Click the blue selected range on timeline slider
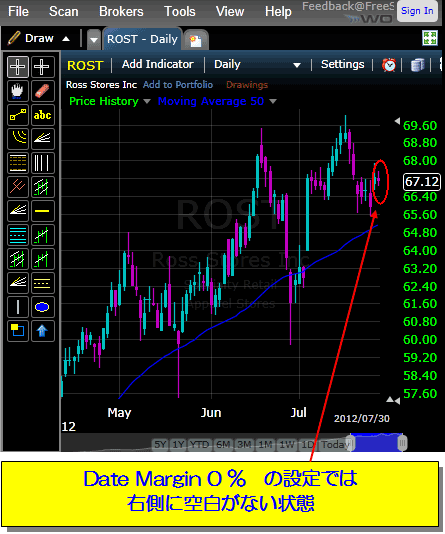 [376, 442]
